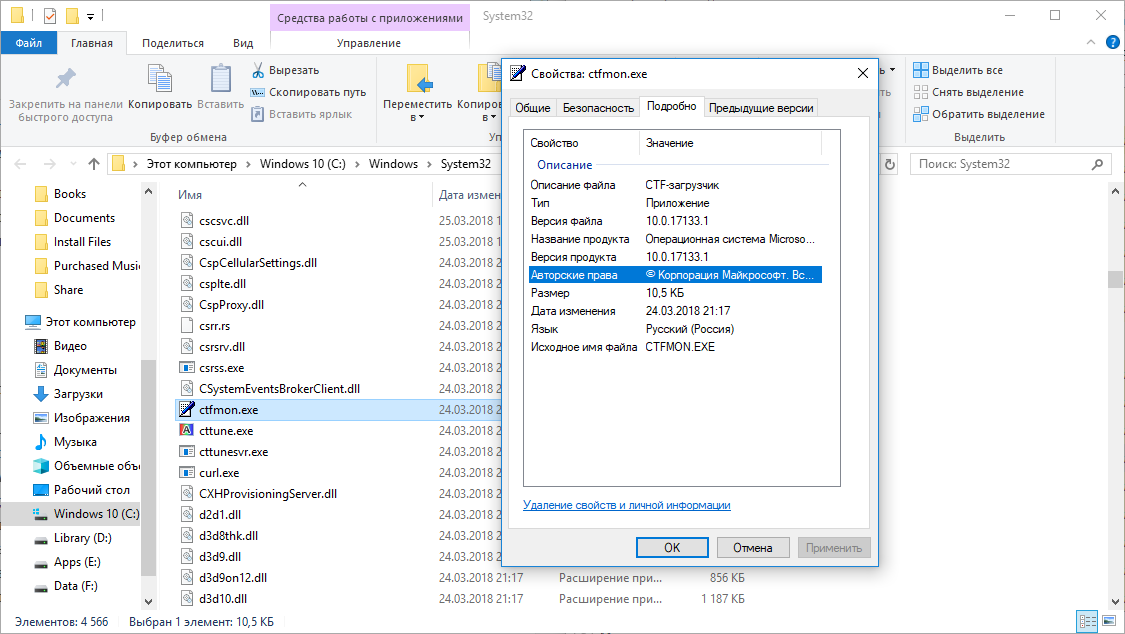Click the Копировать copy icon
Viewport: 1125px width, 634px height.
pyautogui.click(x=159, y=78)
